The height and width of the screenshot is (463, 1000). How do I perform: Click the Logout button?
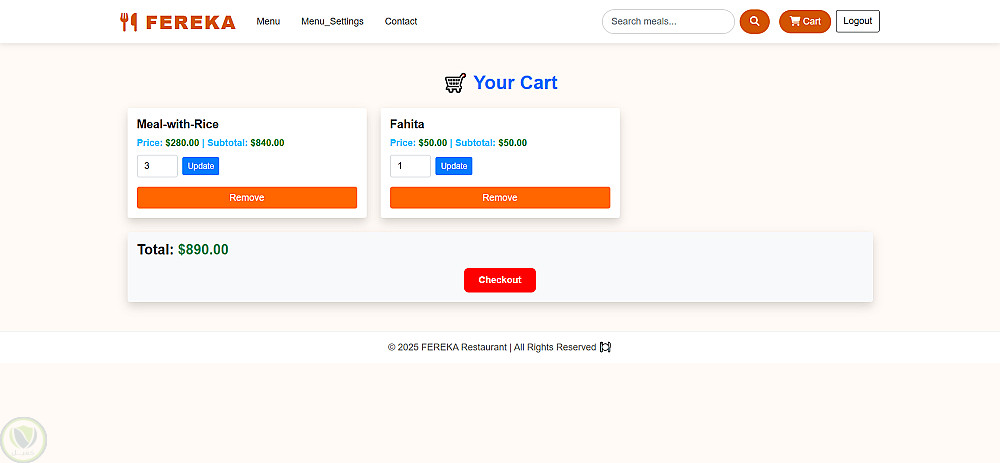coord(858,21)
